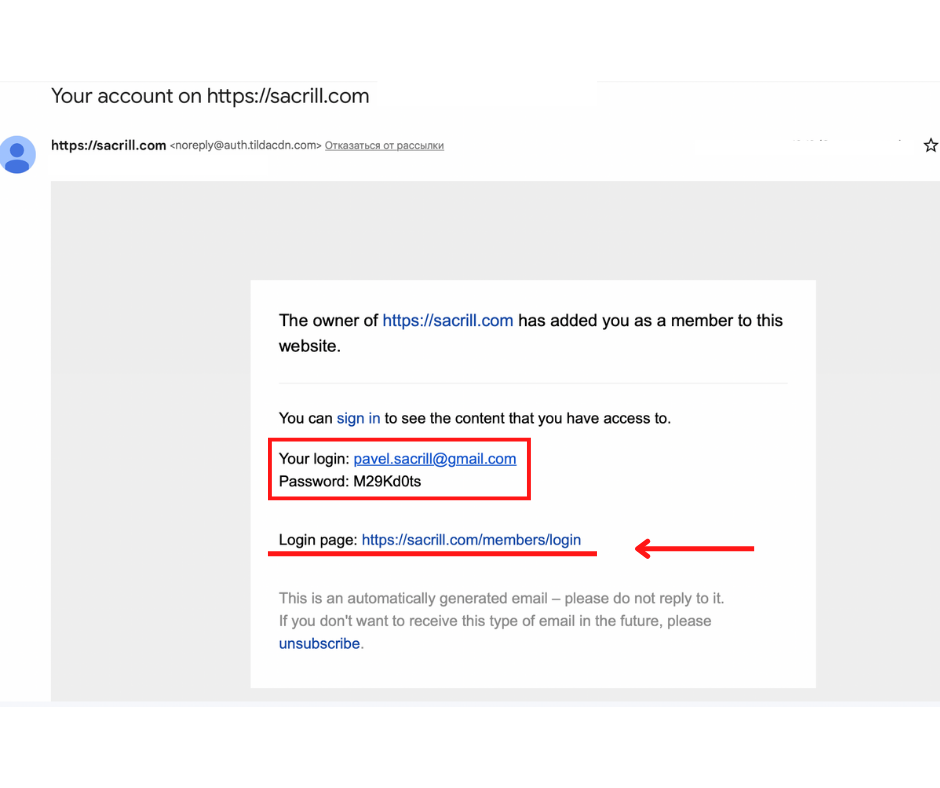Click the noreply@auth.tildacdn.com sender address

pyautogui.click(x=246, y=146)
